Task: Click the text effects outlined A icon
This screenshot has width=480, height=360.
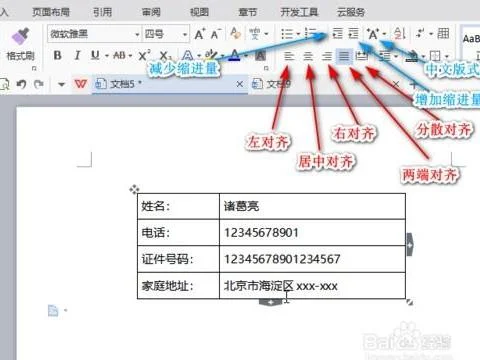Action: [x=187, y=55]
